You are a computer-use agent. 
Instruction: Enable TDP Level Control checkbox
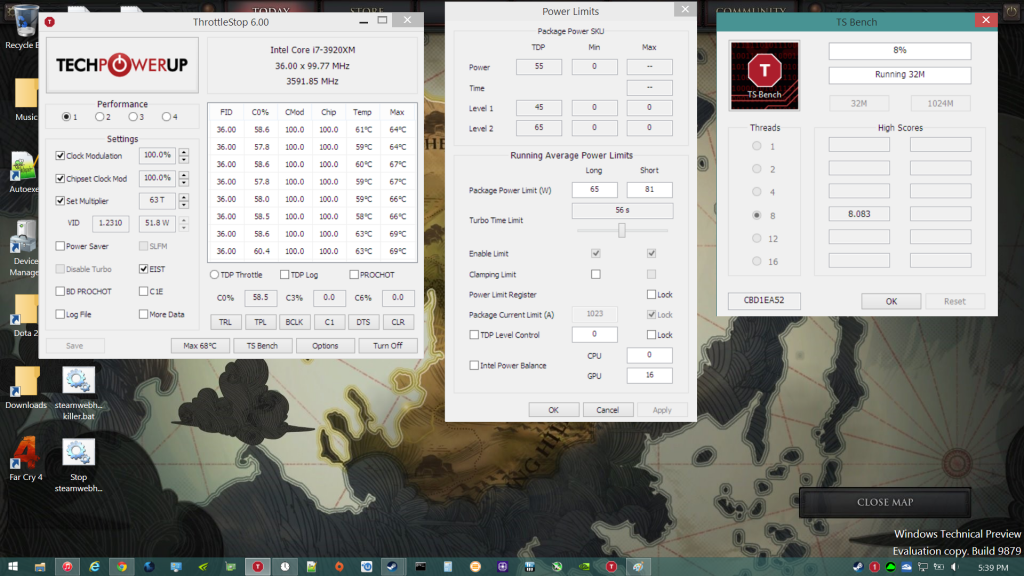click(x=474, y=334)
